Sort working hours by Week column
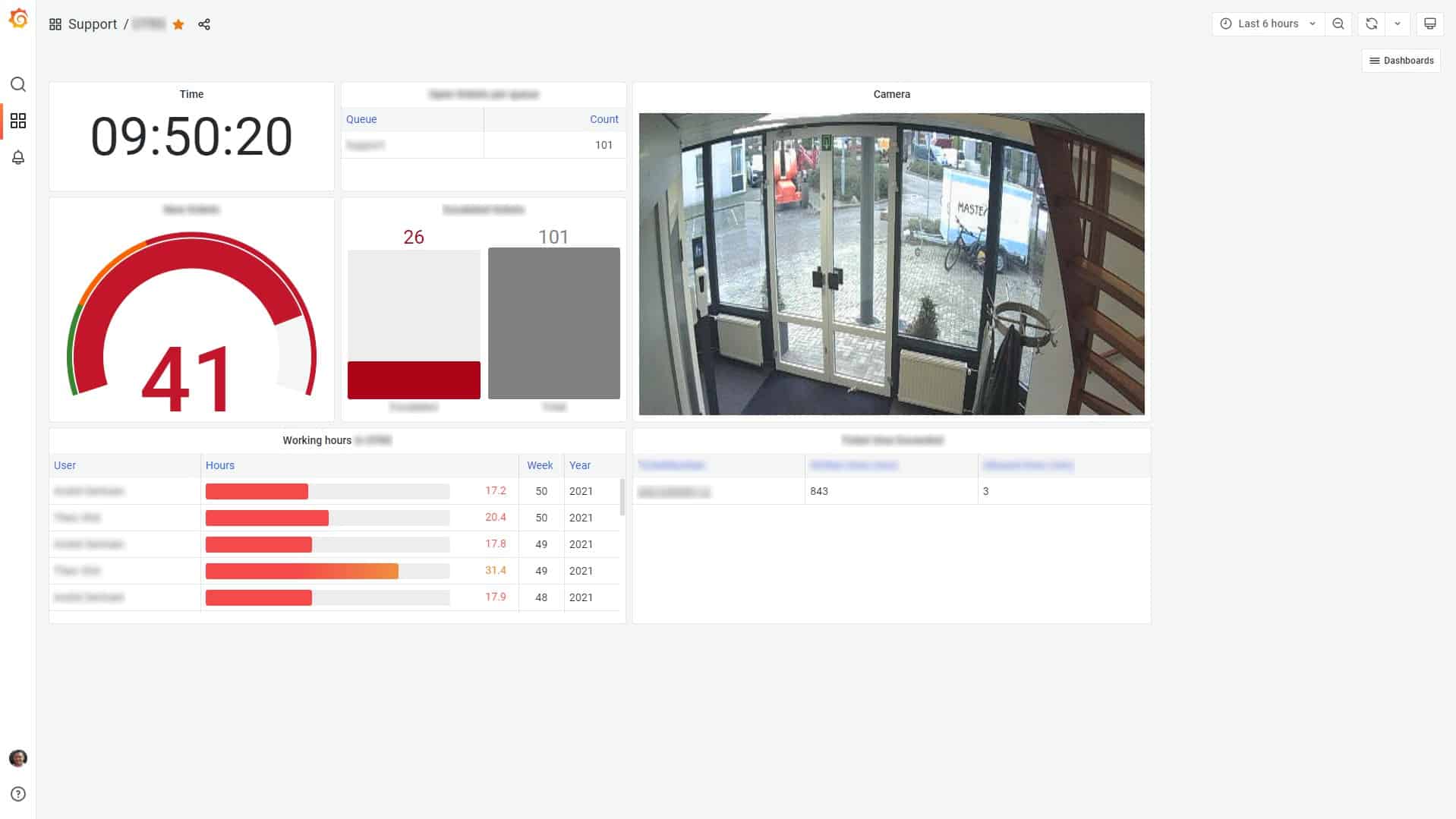The image size is (1456, 819). (540, 465)
